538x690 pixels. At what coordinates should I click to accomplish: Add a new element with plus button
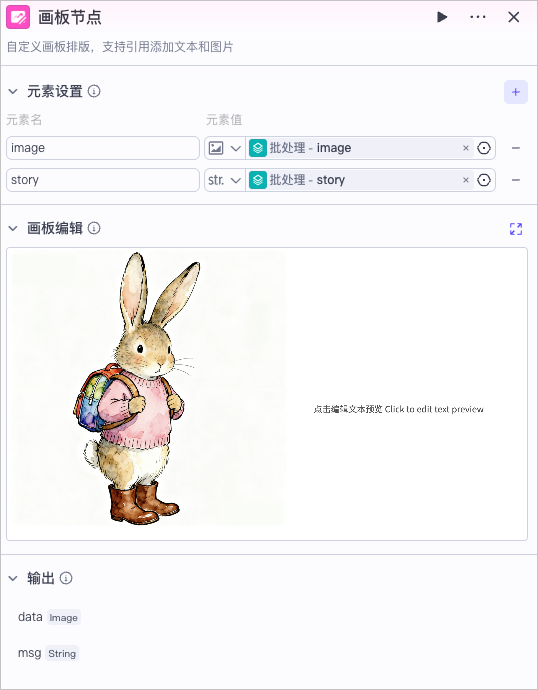pyautogui.click(x=516, y=92)
